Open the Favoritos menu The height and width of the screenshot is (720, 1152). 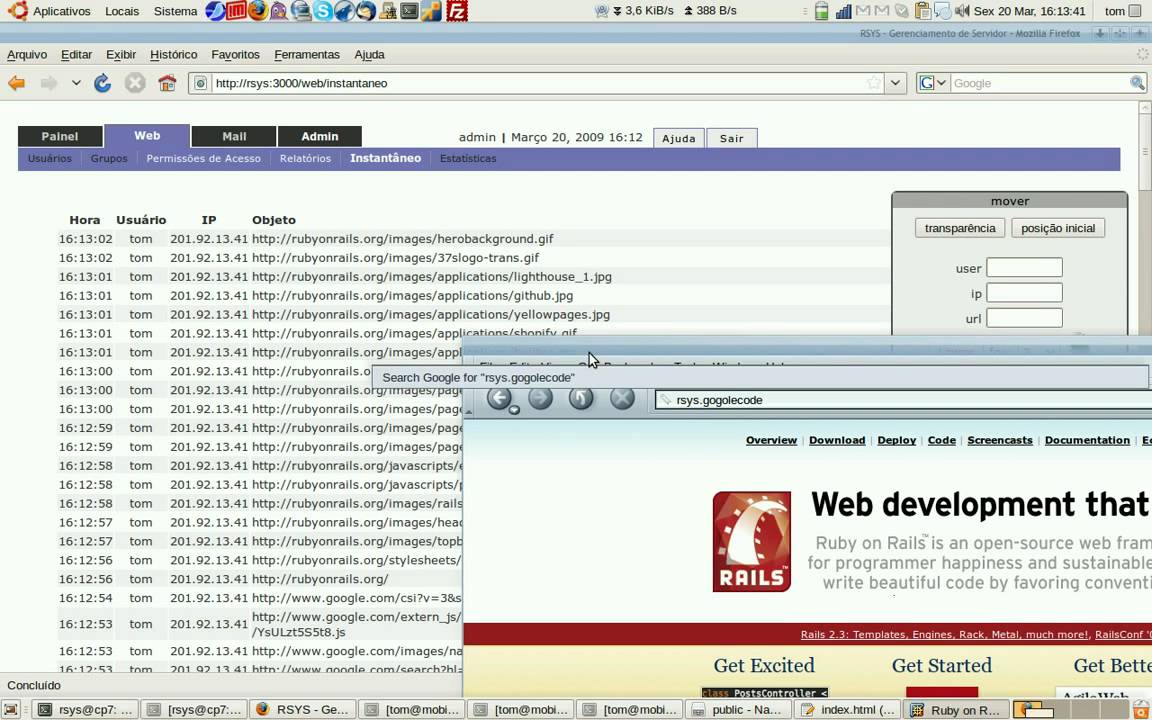pos(235,55)
